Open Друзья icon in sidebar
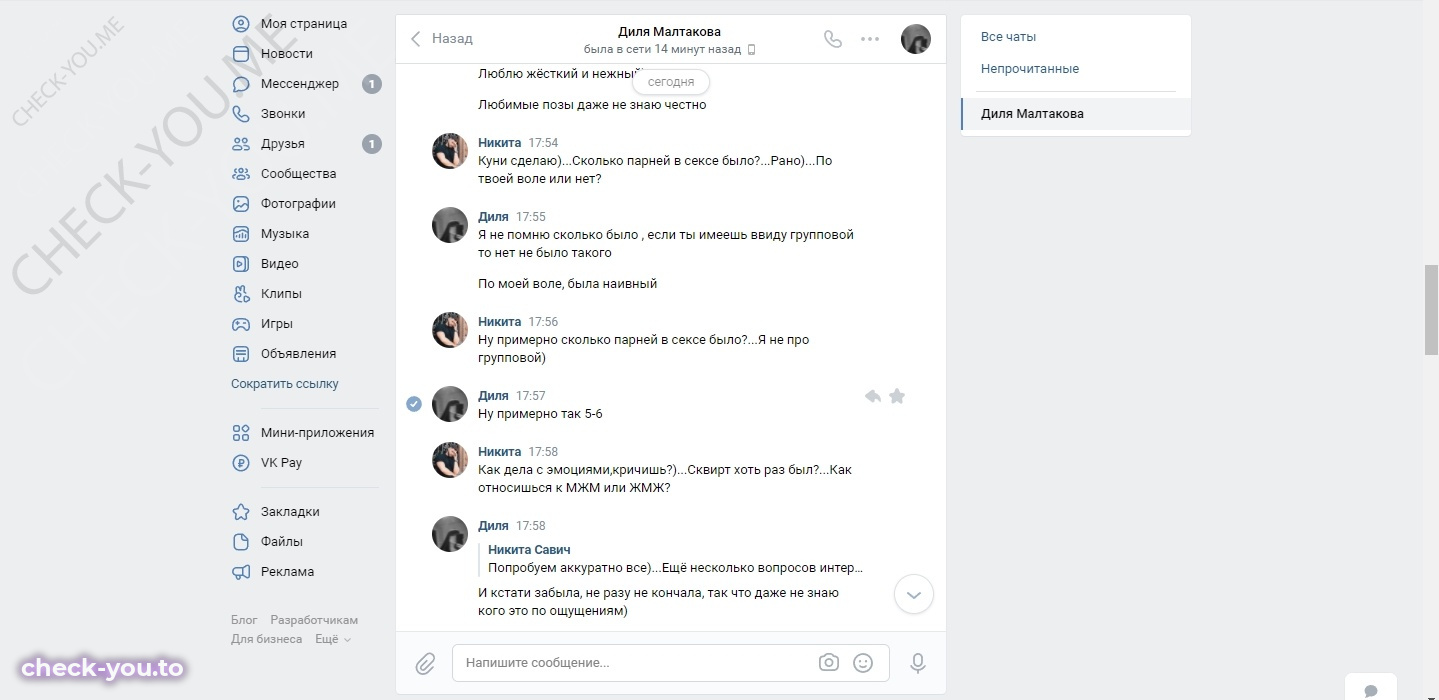 coord(240,144)
